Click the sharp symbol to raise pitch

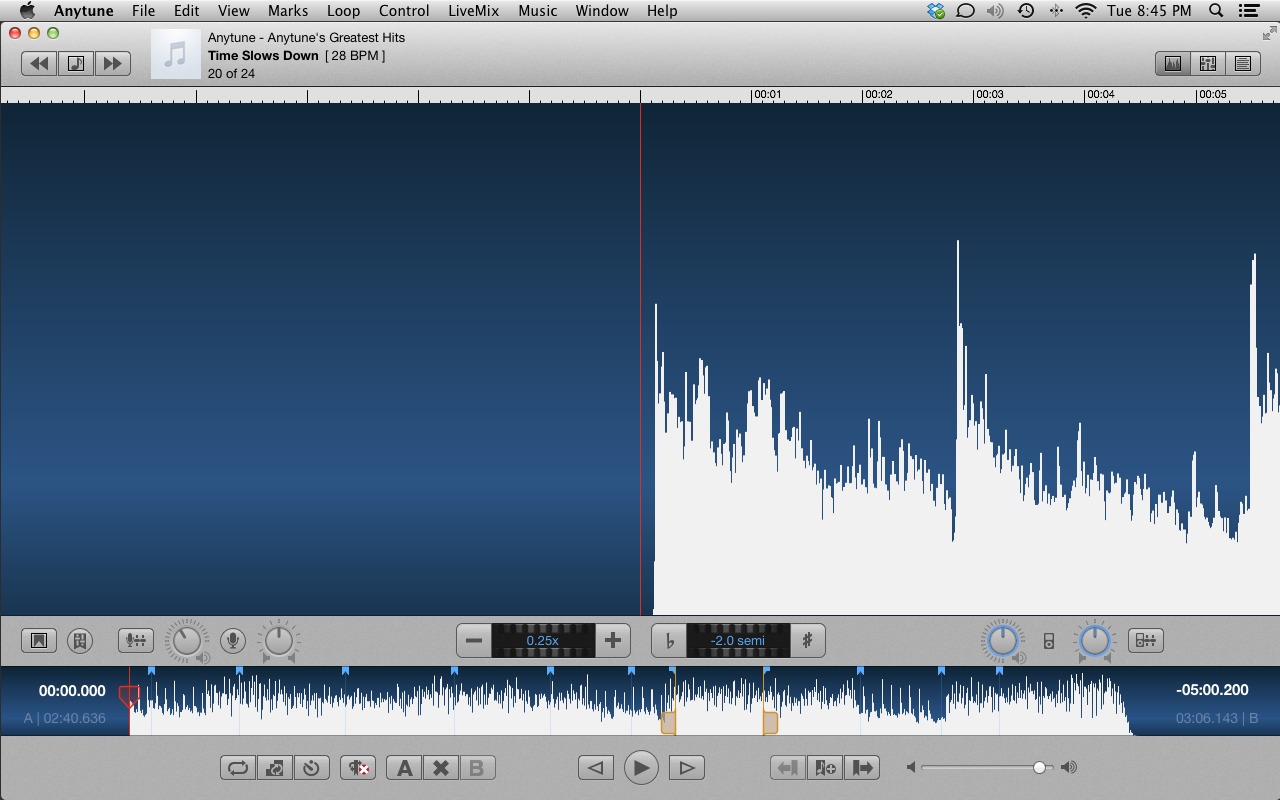click(x=808, y=641)
